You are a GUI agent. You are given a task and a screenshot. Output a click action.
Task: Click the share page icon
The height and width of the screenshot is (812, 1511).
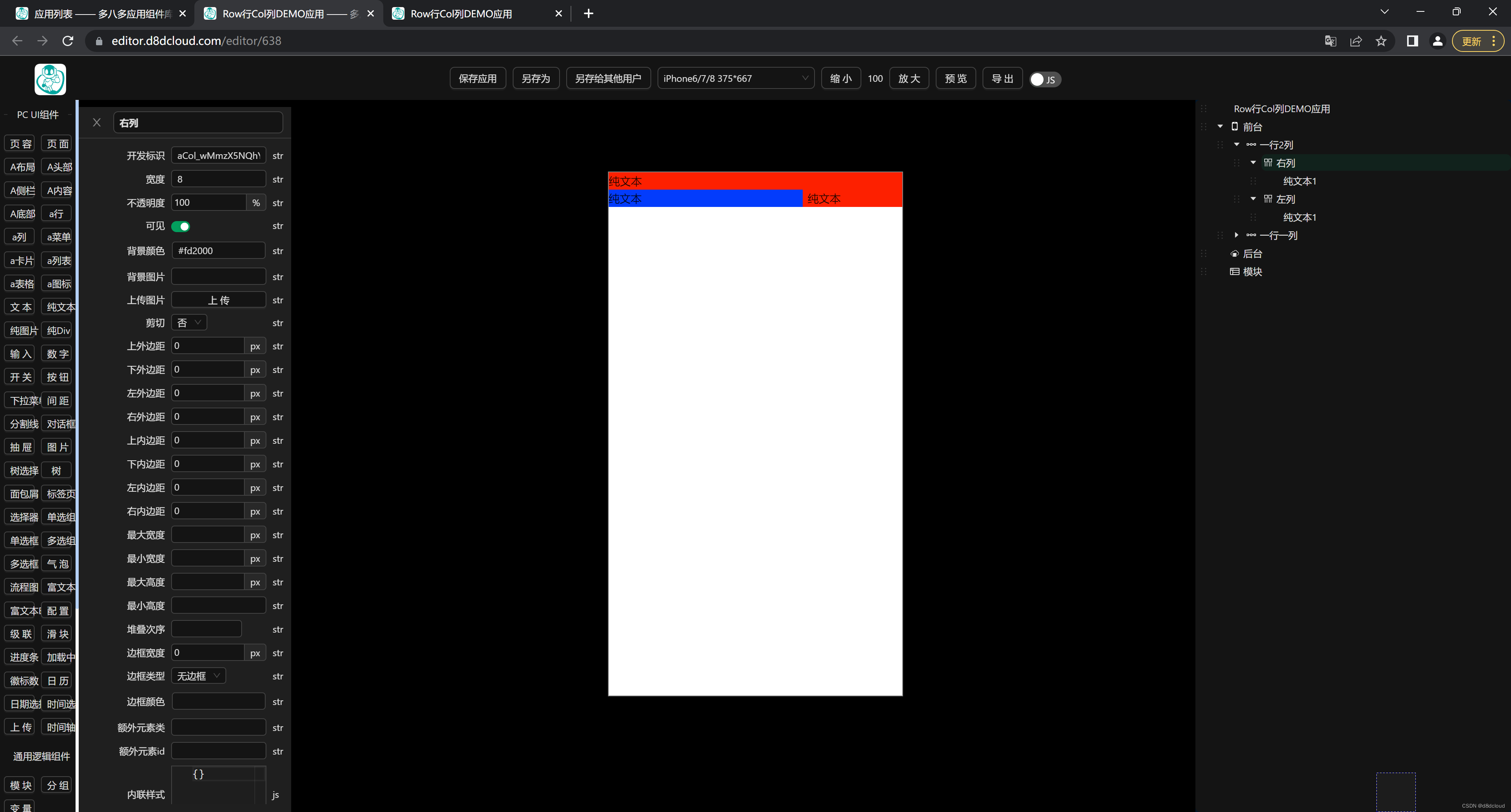[1356, 41]
